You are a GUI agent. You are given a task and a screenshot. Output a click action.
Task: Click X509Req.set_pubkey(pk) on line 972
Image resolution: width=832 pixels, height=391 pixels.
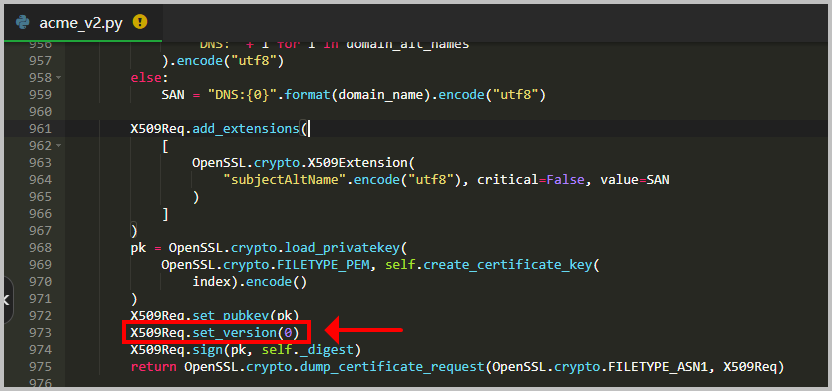[x=215, y=316]
